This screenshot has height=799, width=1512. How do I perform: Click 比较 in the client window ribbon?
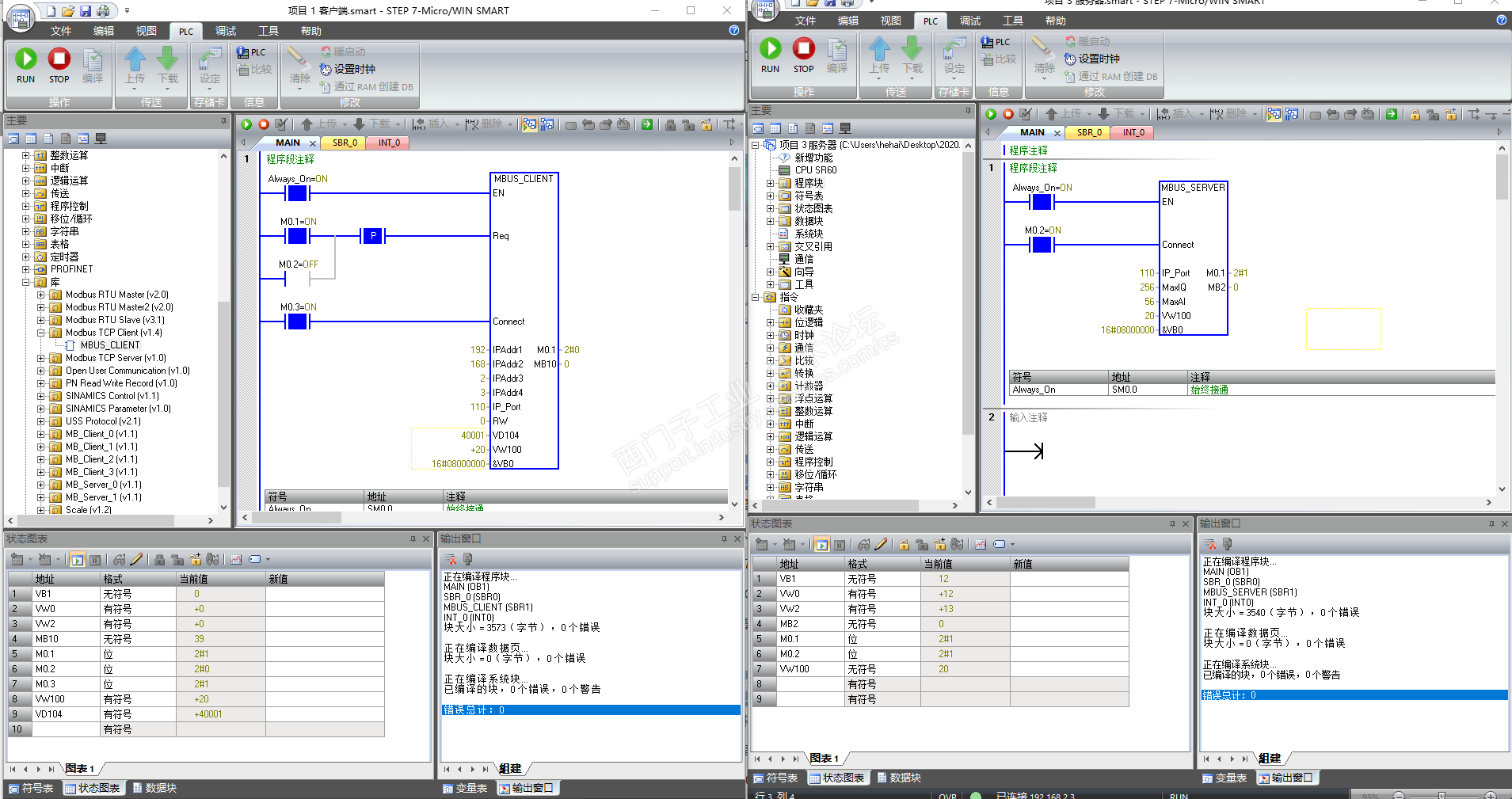click(254, 70)
